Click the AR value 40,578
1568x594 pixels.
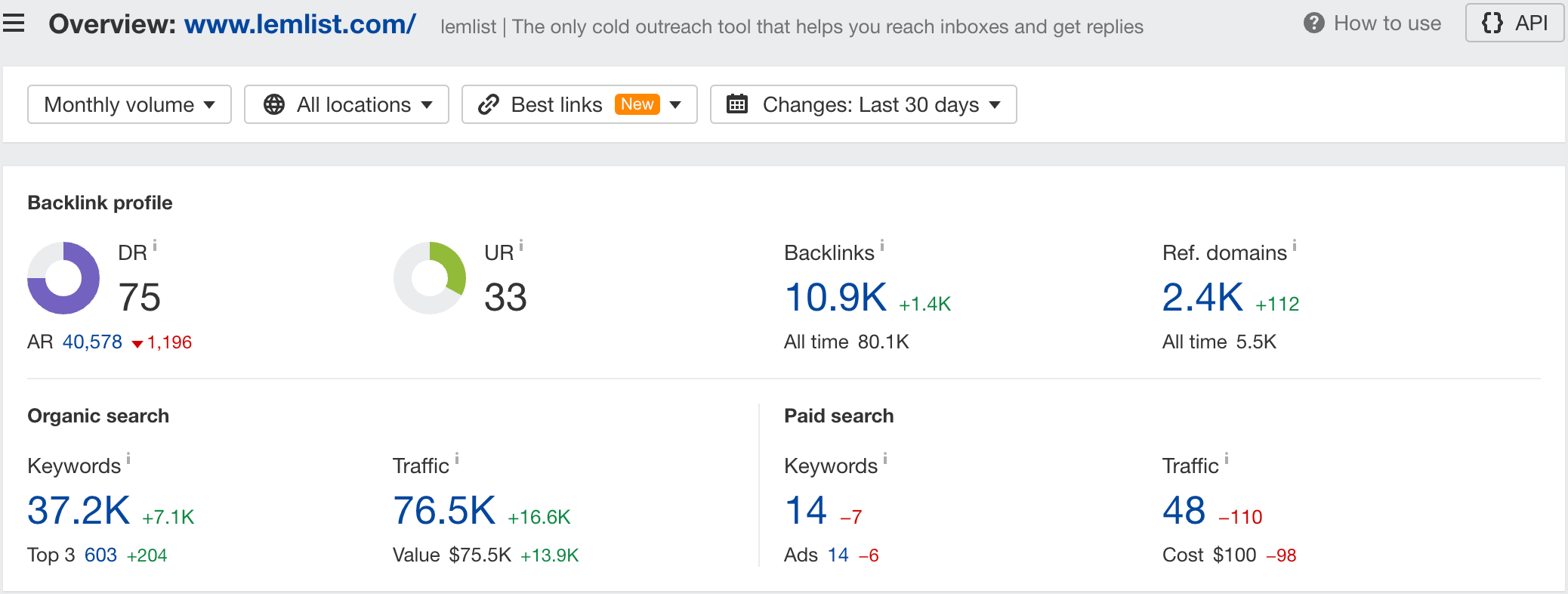[x=92, y=342]
